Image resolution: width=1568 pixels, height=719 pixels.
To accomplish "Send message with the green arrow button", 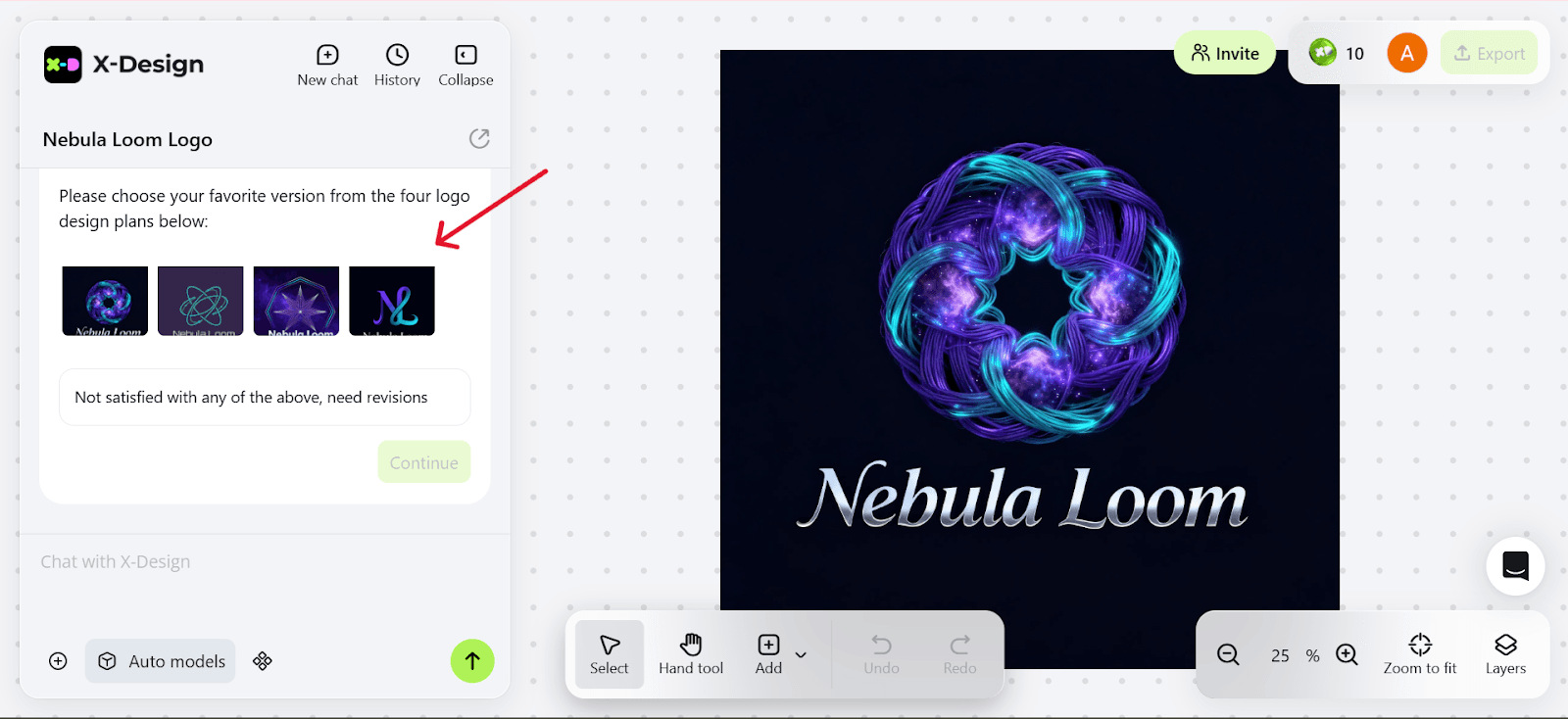I will [x=472, y=661].
